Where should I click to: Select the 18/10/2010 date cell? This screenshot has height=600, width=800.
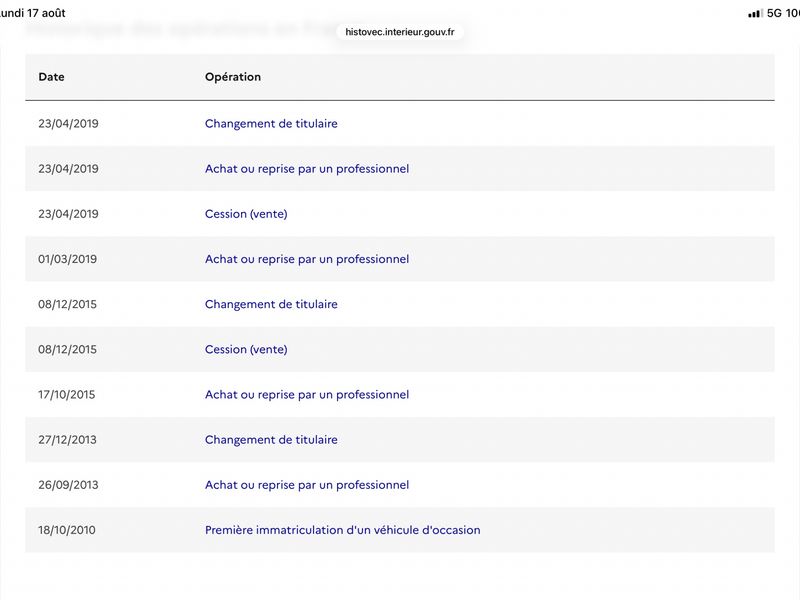click(67, 530)
